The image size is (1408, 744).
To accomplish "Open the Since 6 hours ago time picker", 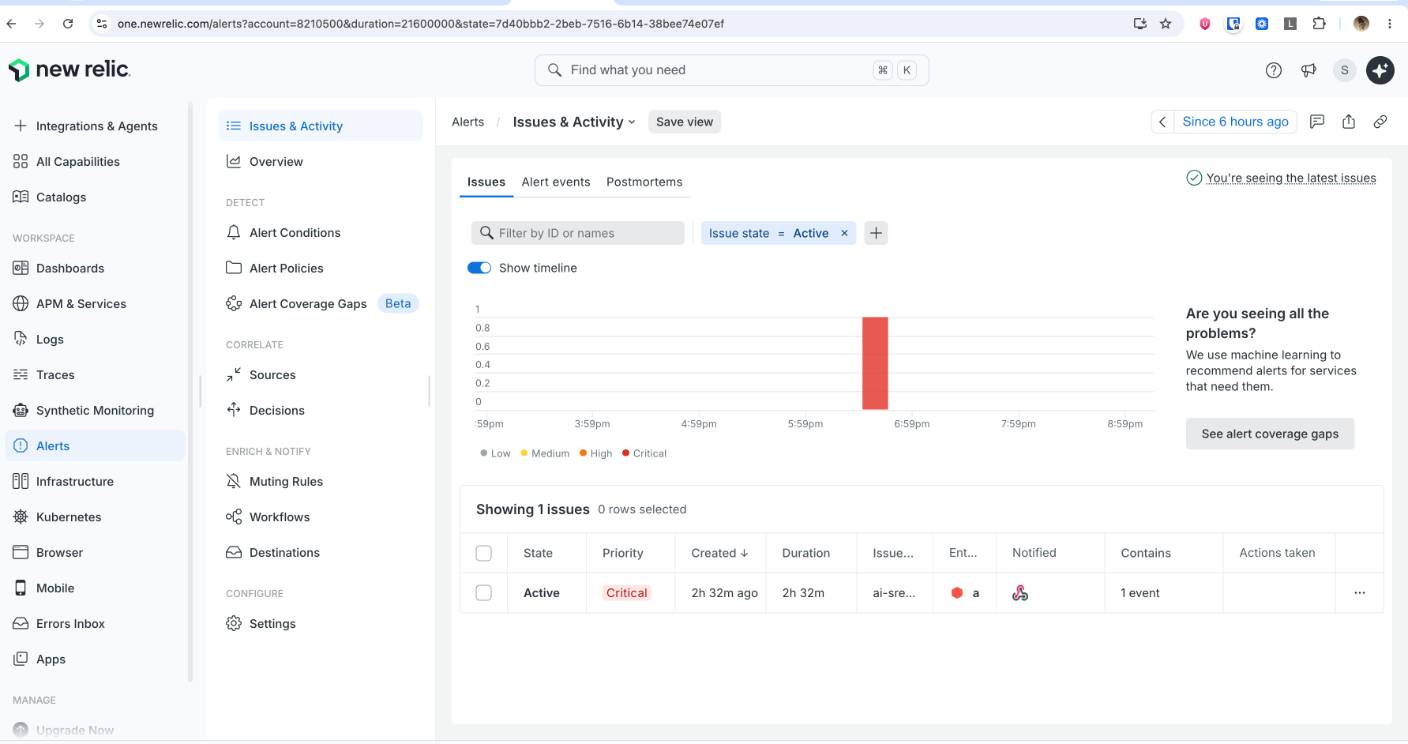I will click(x=1235, y=122).
